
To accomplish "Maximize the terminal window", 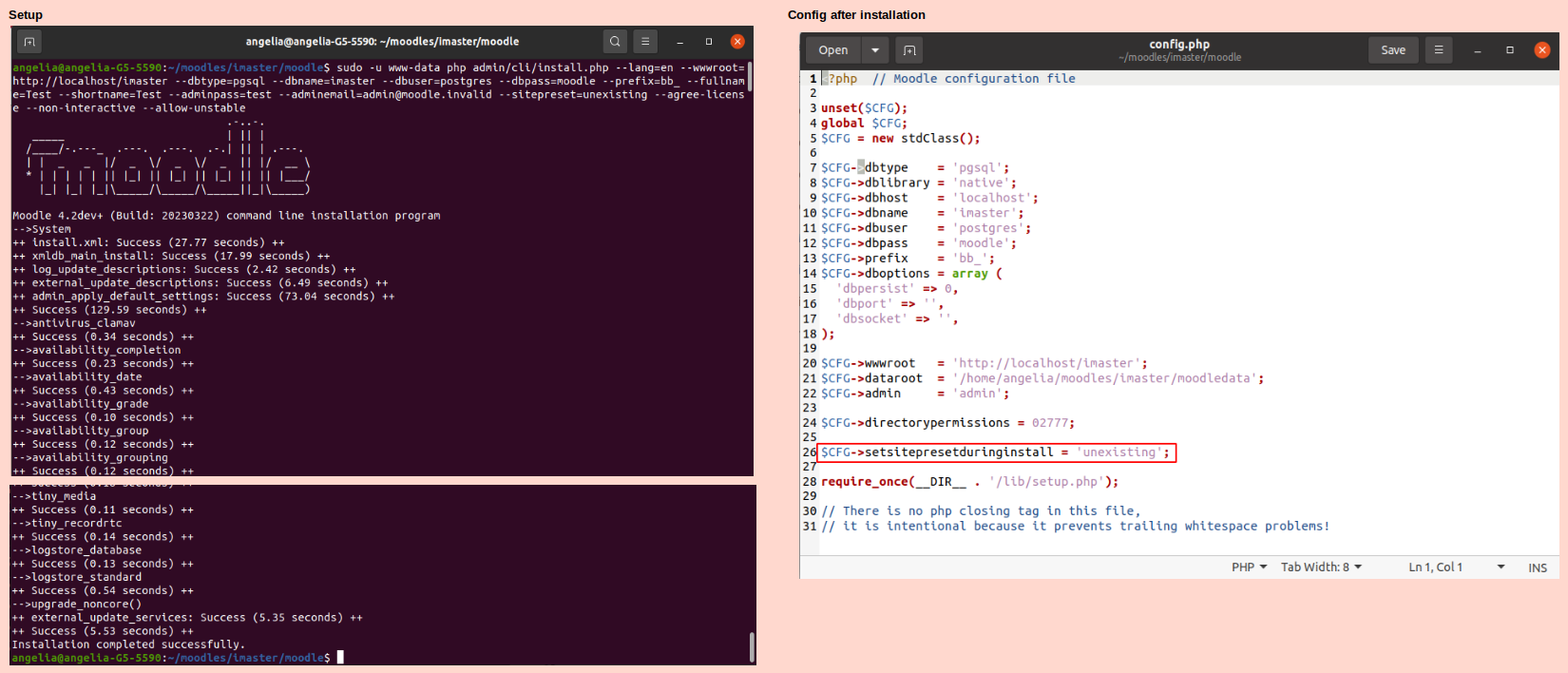I will pyautogui.click(x=709, y=42).
